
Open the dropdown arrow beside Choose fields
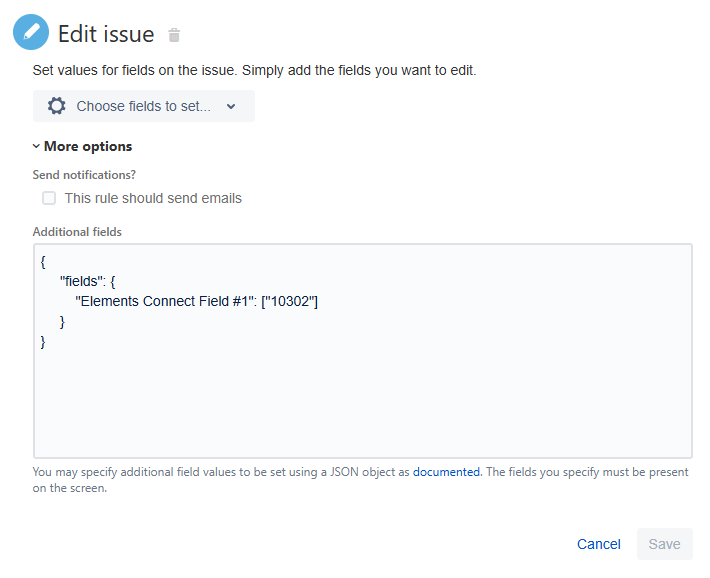coord(231,107)
